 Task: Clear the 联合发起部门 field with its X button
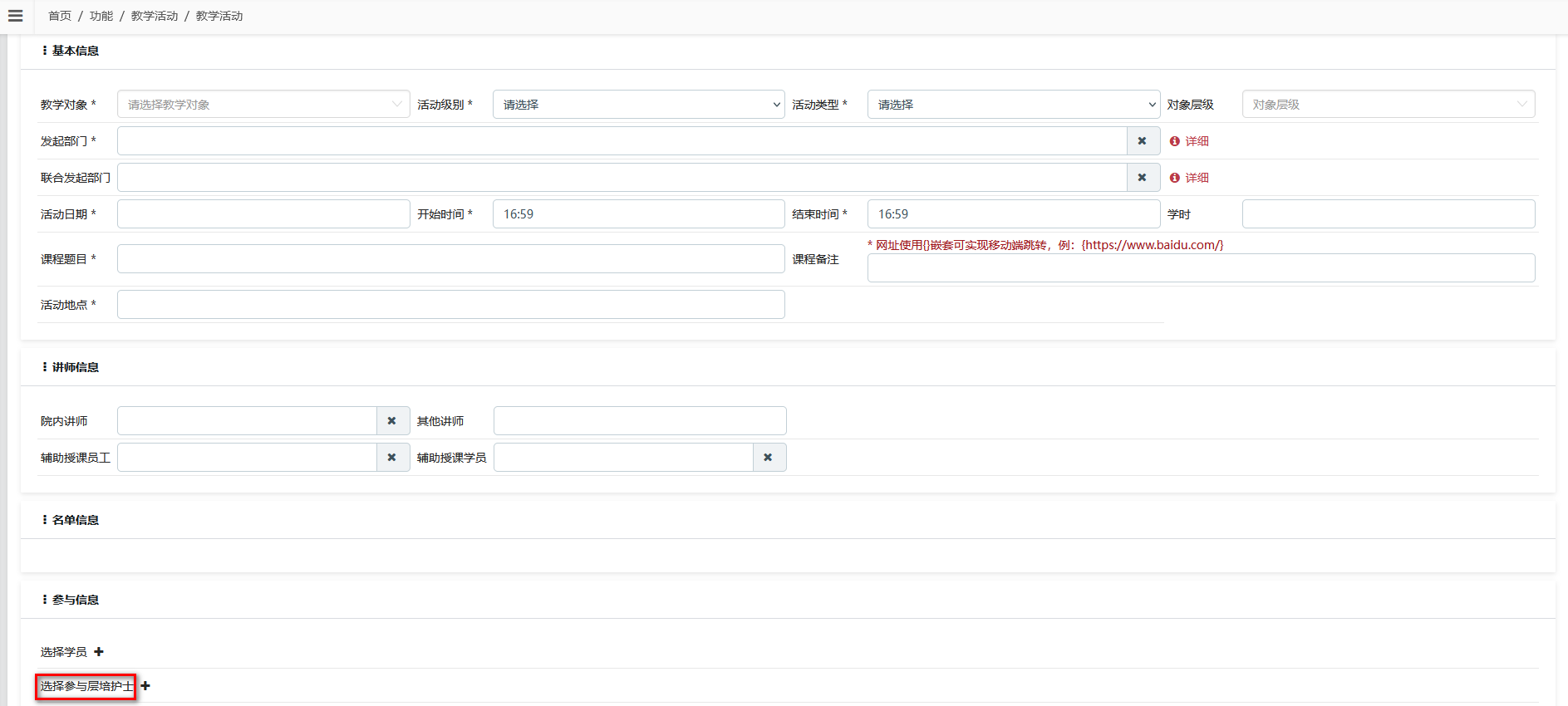pyautogui.click(x=1143, y=178)
